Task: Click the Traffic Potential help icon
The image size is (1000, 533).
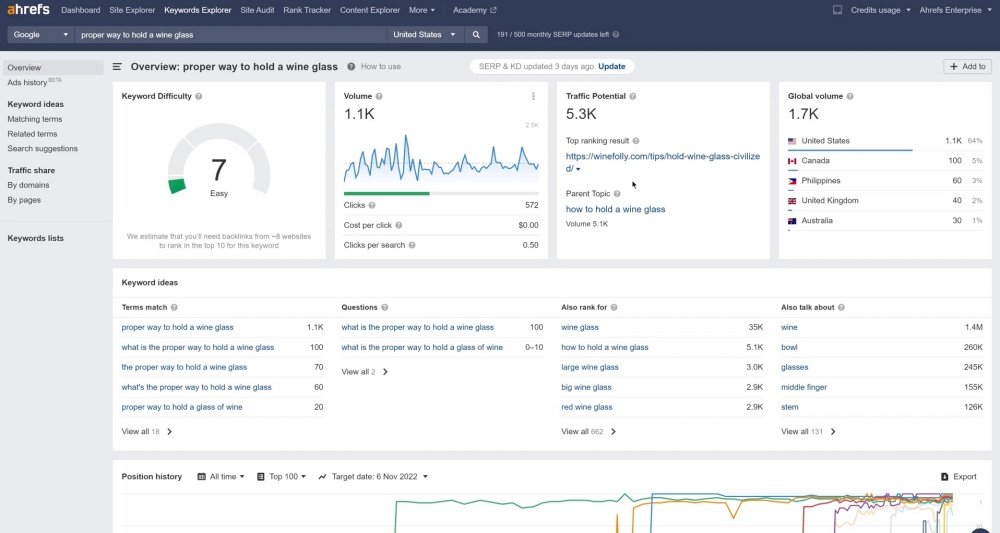Action: coord(634,97)
